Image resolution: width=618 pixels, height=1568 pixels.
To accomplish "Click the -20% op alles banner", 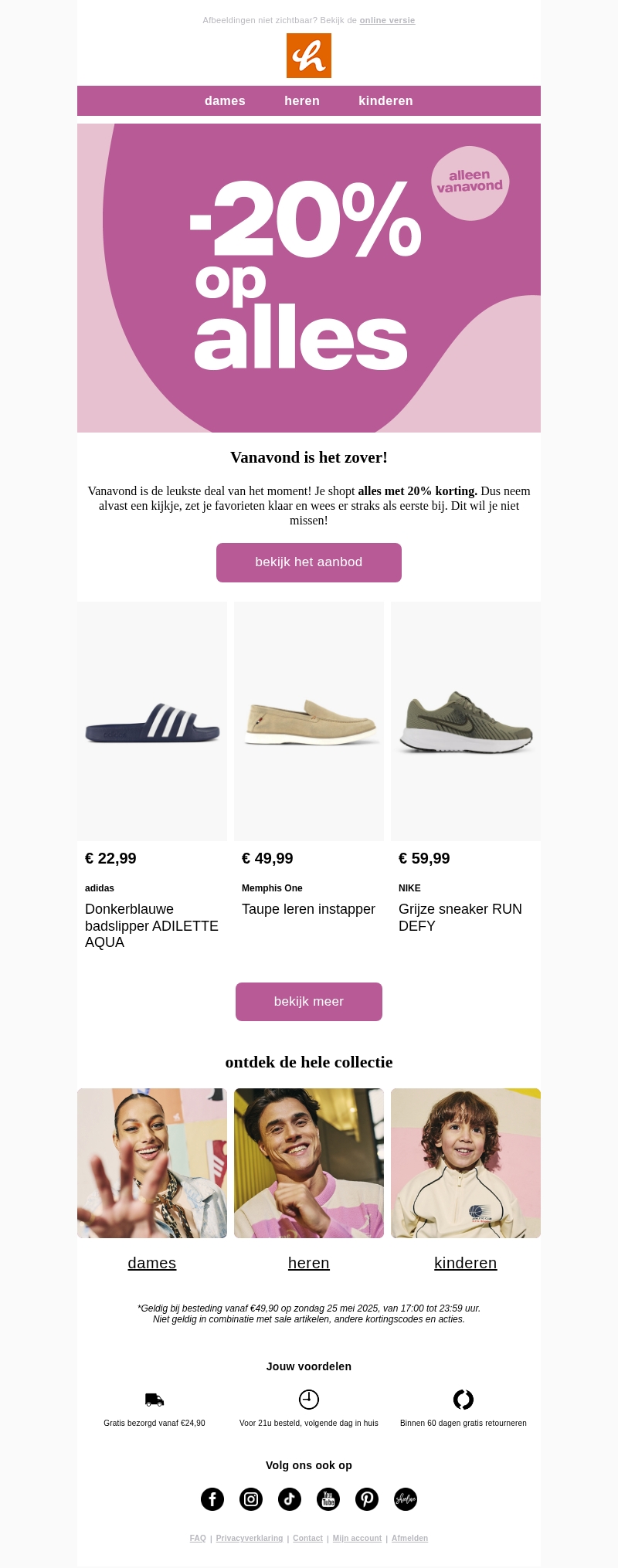I will click(309, 278).
